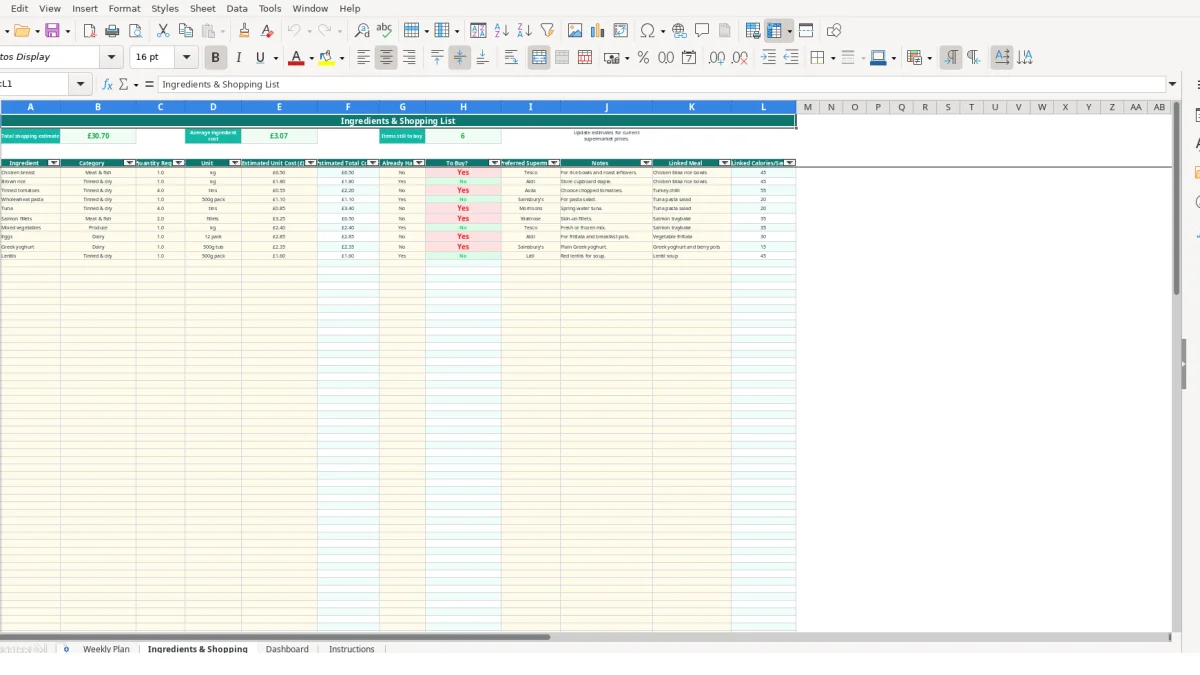The height and width of the screenshot is (675, 1200).
Task: Toggle left-to-right text direction
Action: [951, 58]
